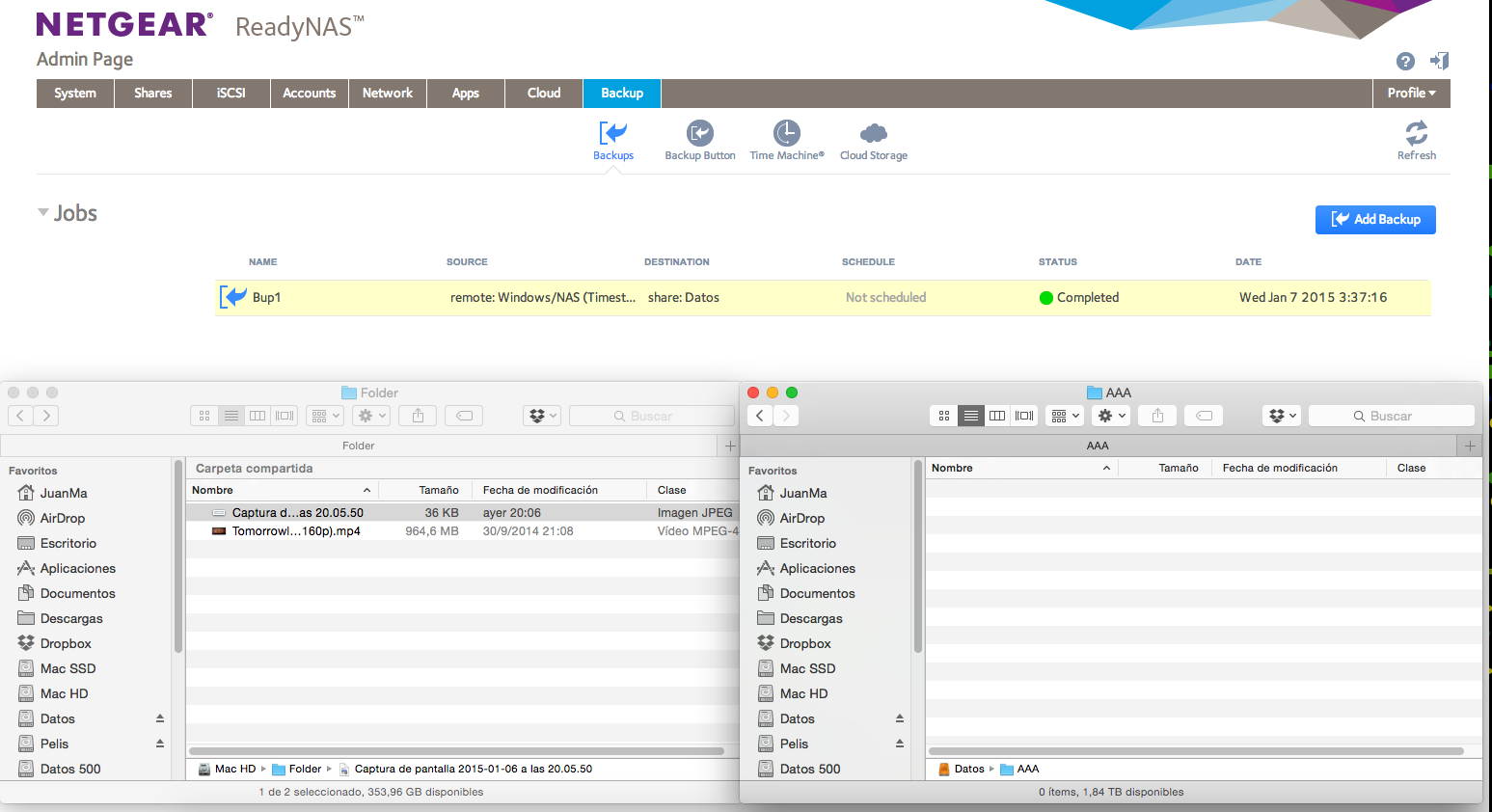This screenshot has width=1492, height=812.
Task: Open the Profile dropdown menu
Action: click(x=1412, y=94)
